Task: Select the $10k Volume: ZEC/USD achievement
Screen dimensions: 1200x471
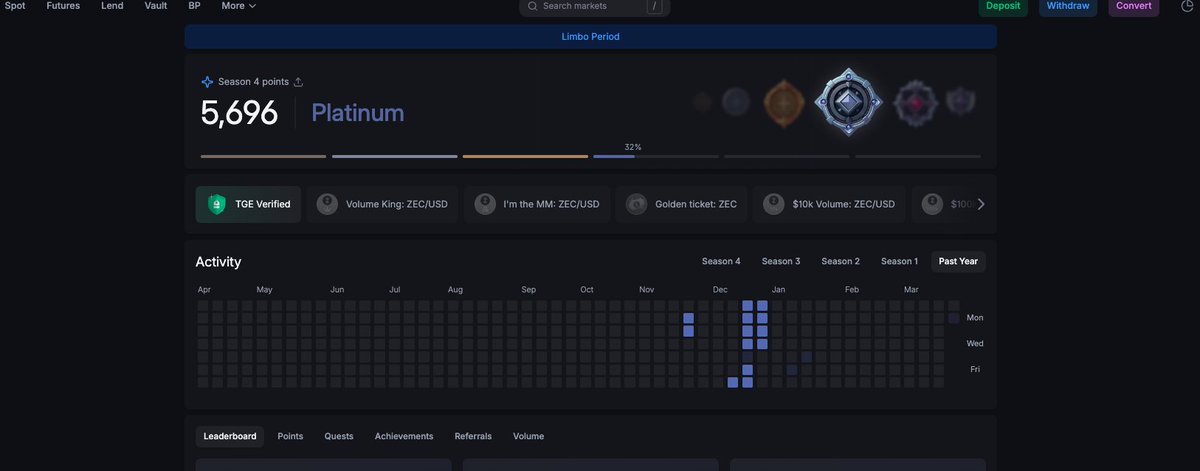Action: click(x=830, y=204)
